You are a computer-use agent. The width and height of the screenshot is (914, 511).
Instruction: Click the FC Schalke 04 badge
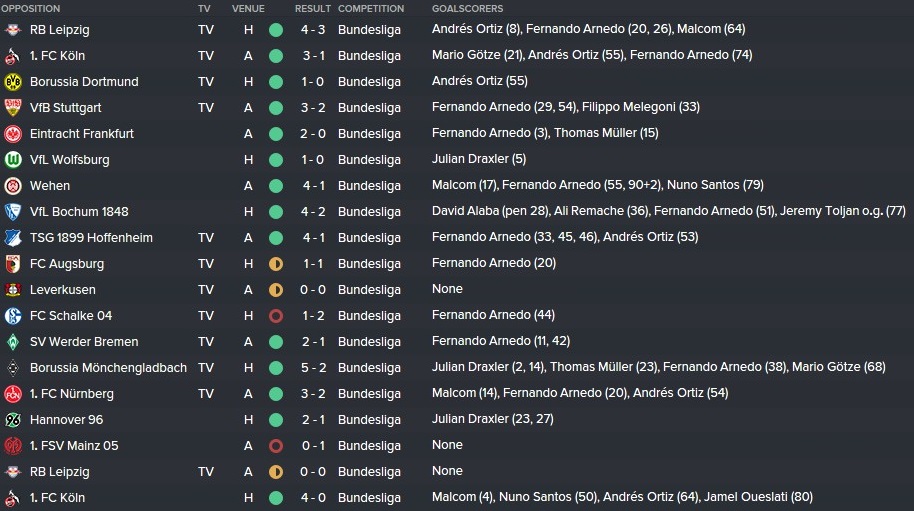13,316
